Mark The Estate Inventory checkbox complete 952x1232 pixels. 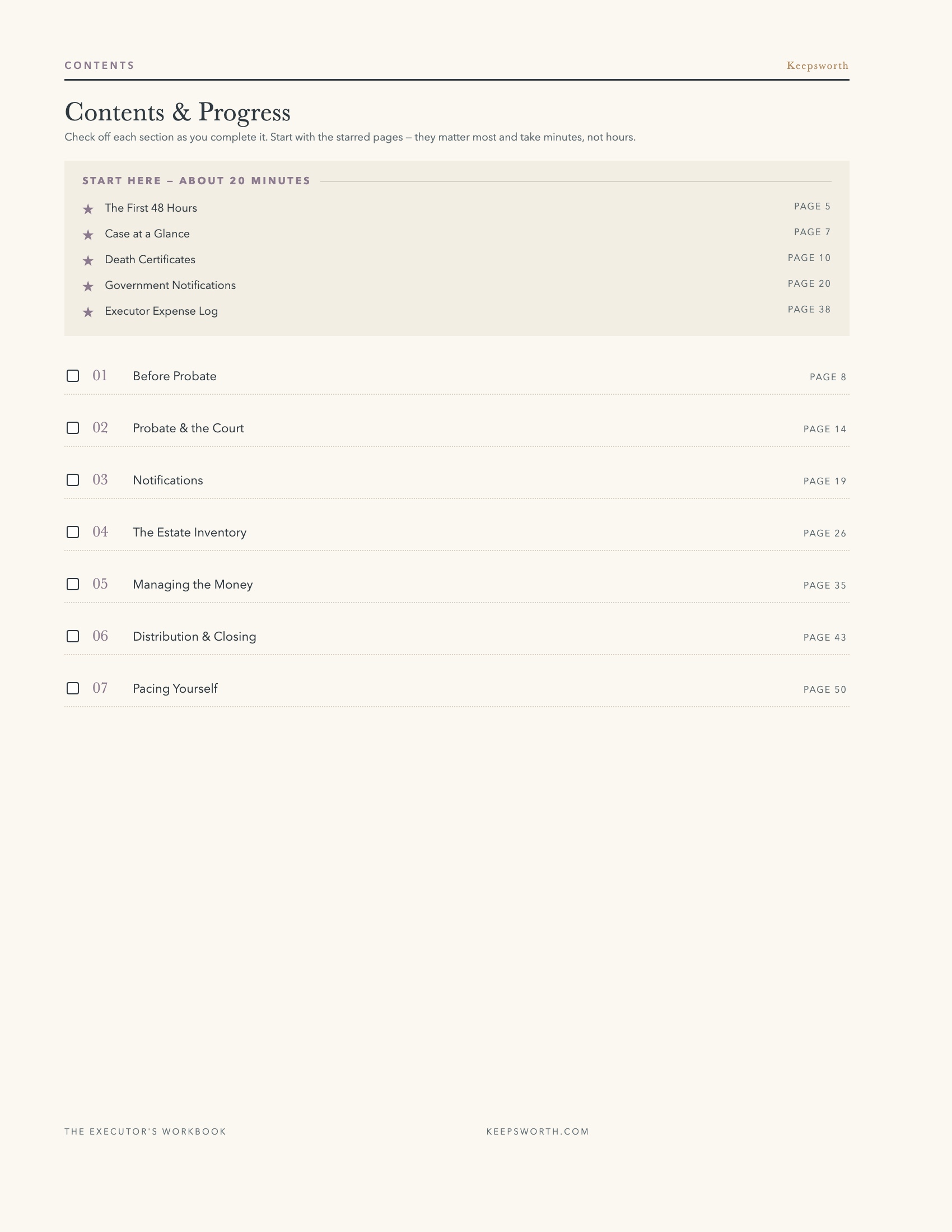click(73, 532)
